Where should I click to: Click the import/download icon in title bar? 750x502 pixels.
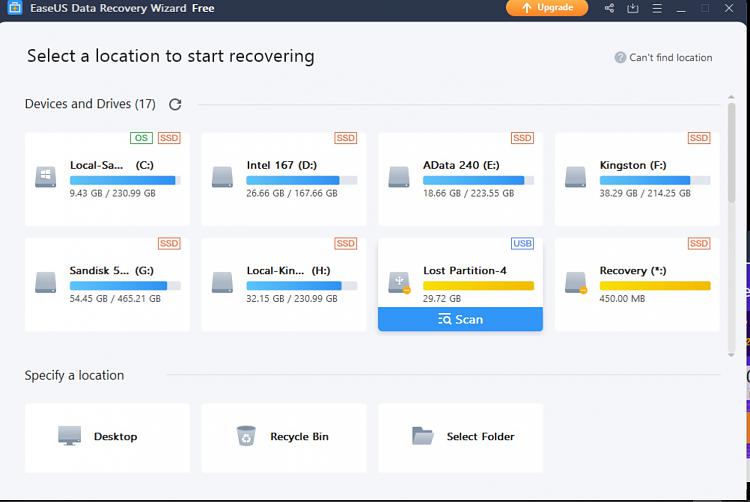coord(633,8)
